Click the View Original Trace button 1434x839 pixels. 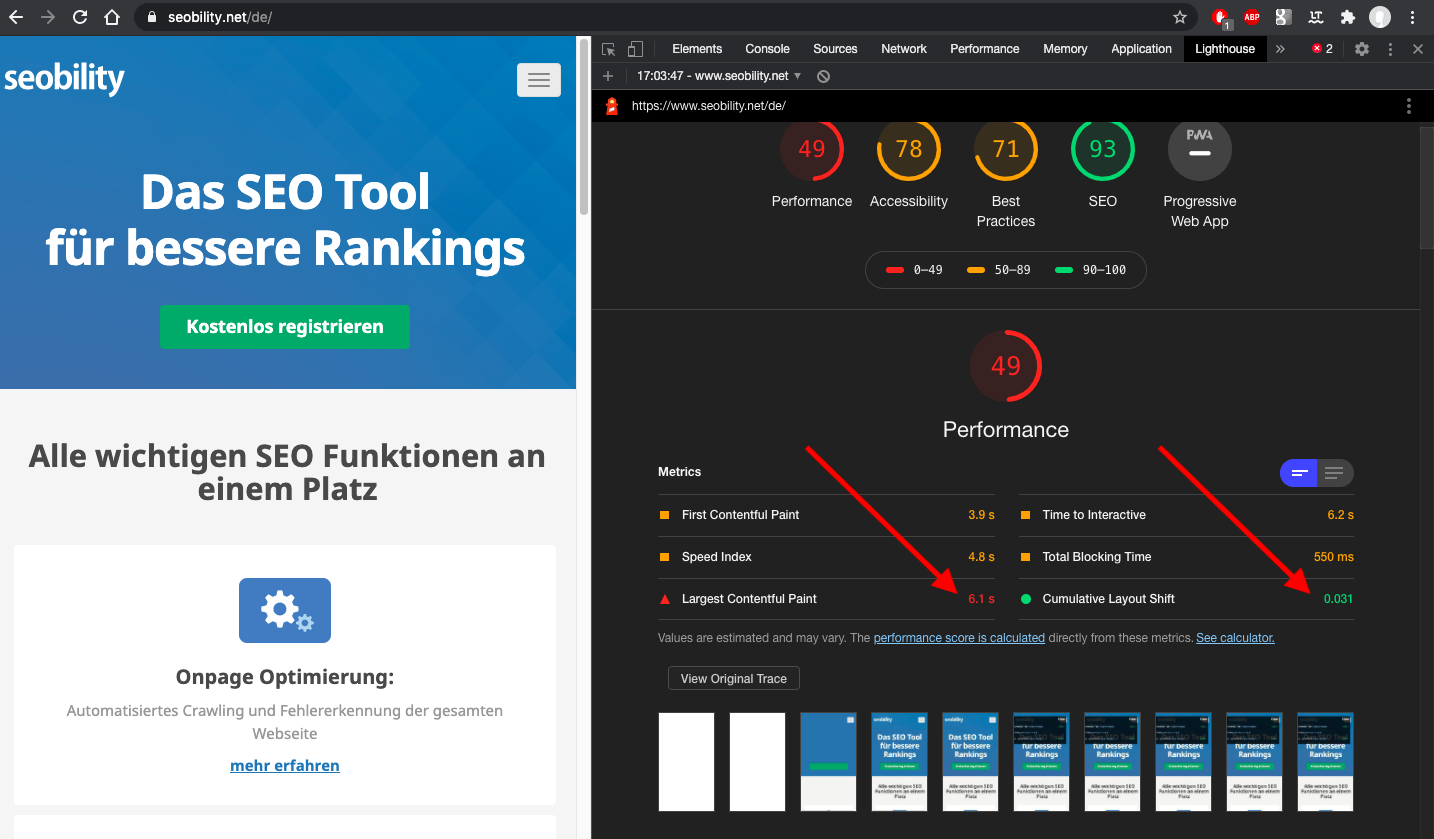(734, 679)
